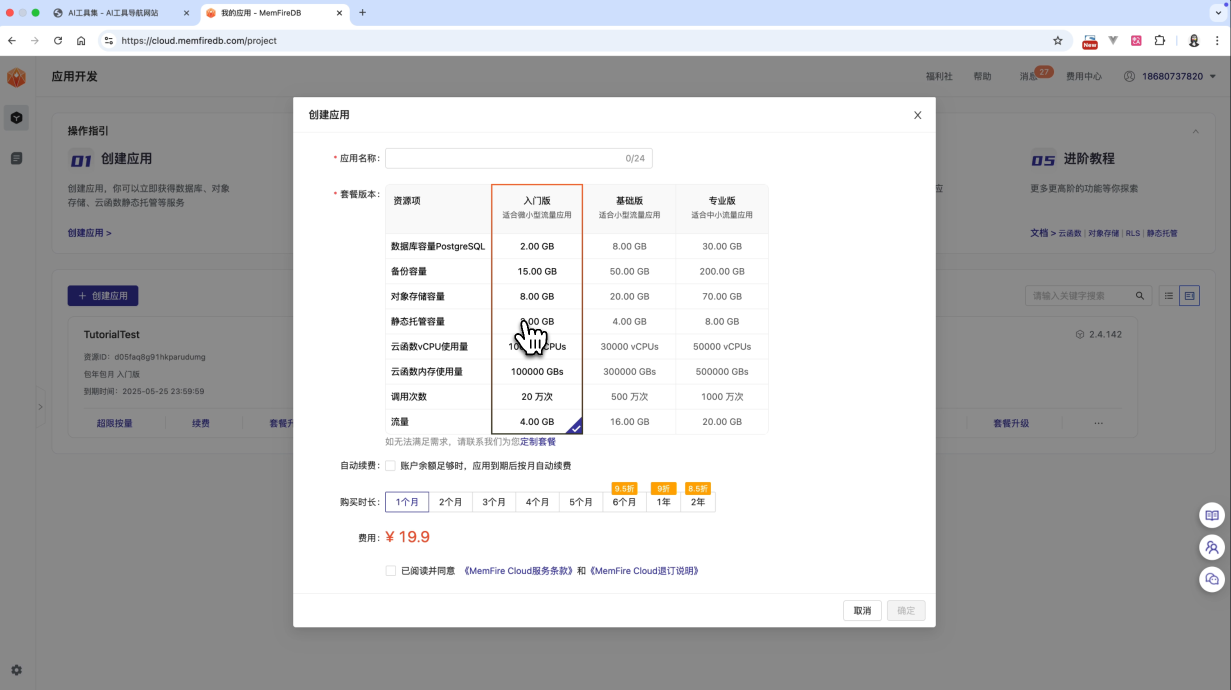Select the 6个月 purchase duration
This screenshot has width=1231, height=690.
pos(624,502)
